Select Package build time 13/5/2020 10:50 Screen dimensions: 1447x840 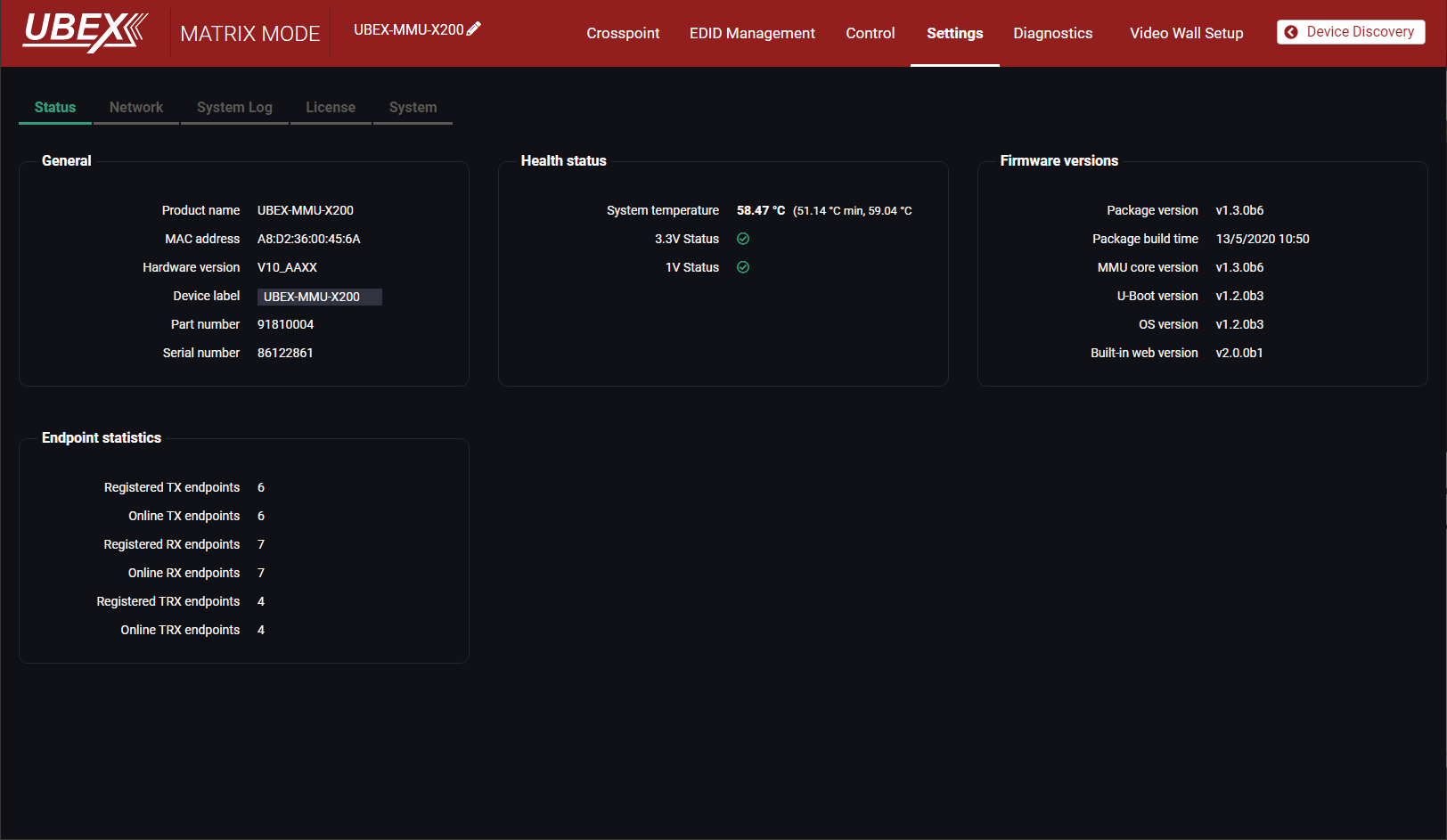pos(1263,239)
